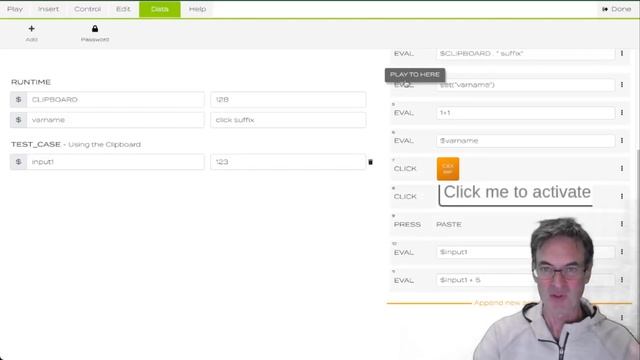Open the Play menu
Screen dimensions: 640x360
[x=15, y=9]
